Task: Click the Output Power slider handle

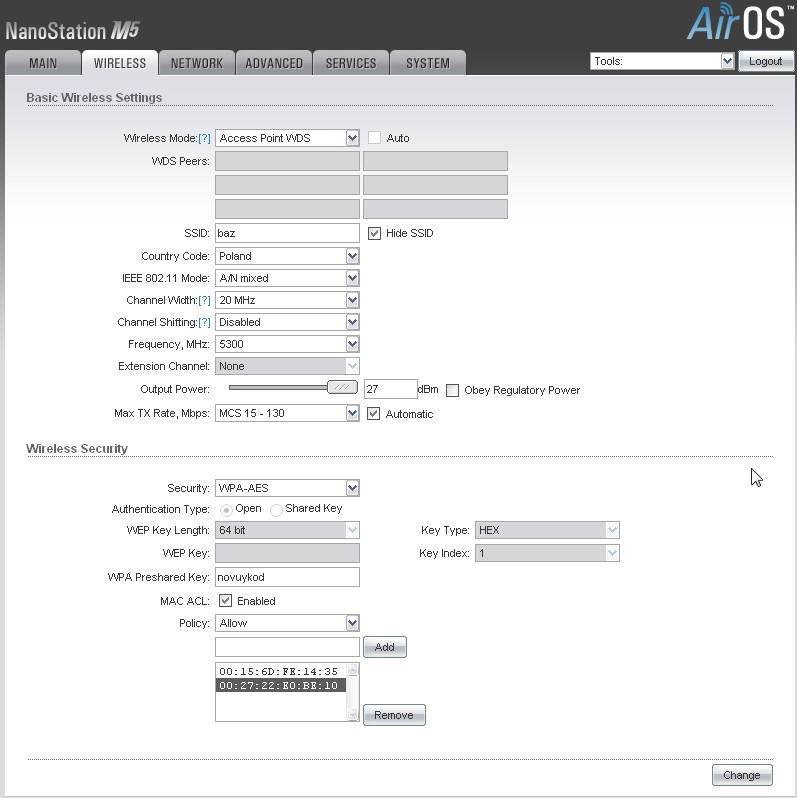Action: 342,387
